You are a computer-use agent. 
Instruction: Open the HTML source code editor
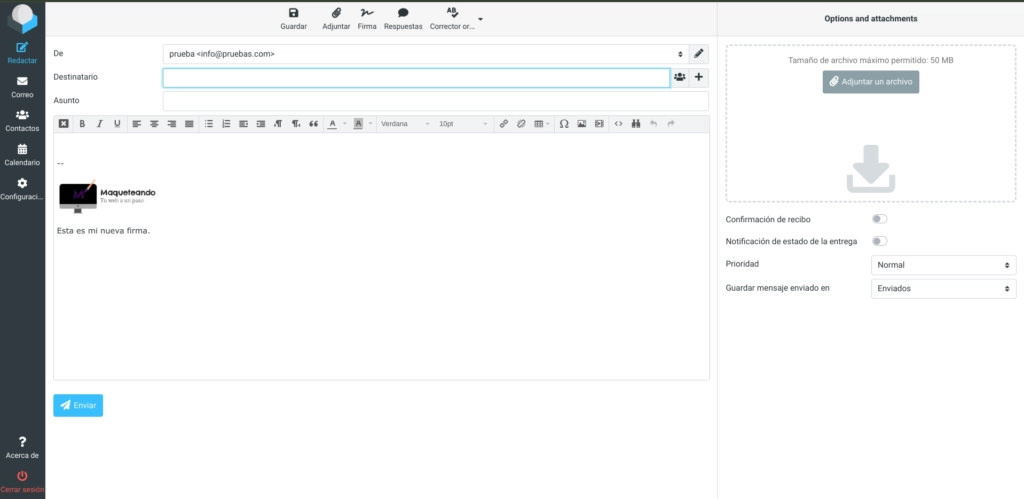point(618,123)
